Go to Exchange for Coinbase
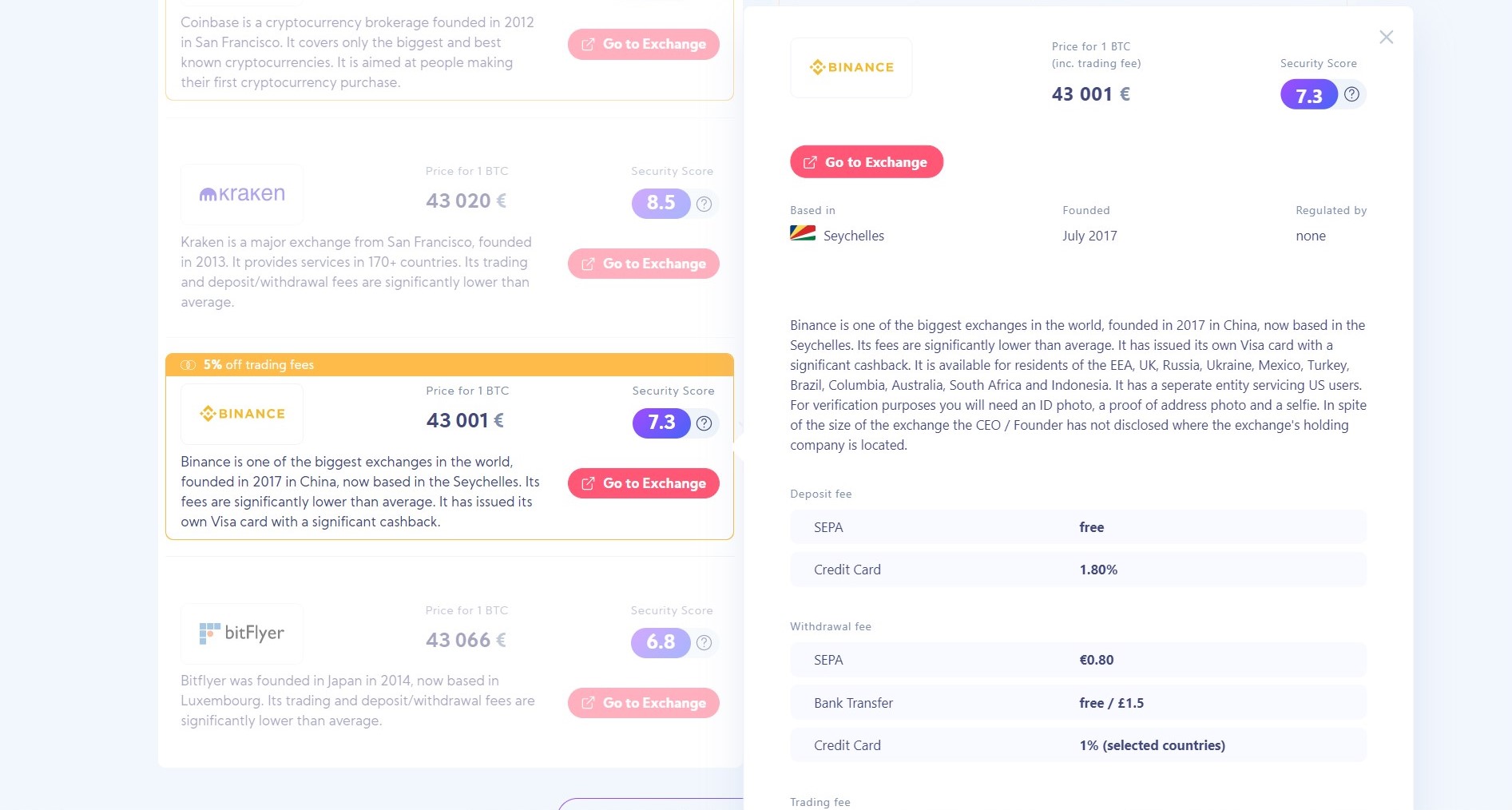 click(643, 44)
